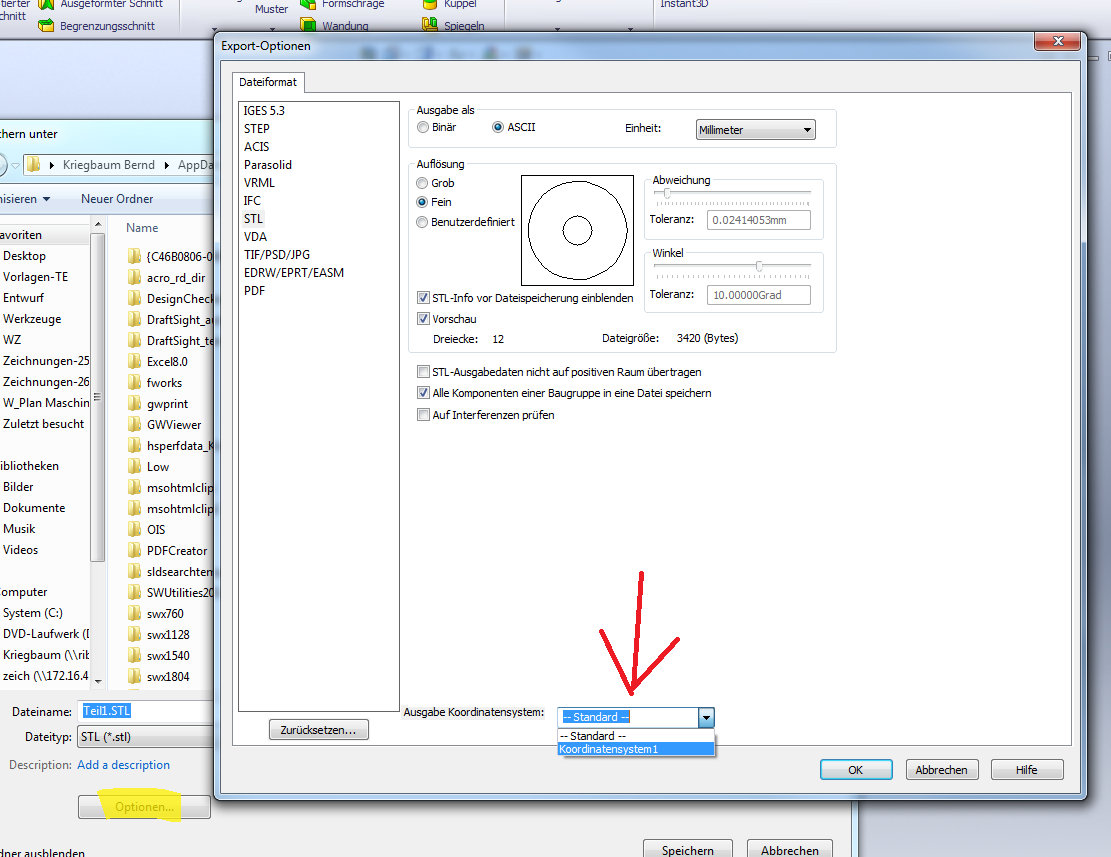This screenshot has height=857, width=1111.
Task: Click the Winkel Toleranz field
Action: (759, 295)
